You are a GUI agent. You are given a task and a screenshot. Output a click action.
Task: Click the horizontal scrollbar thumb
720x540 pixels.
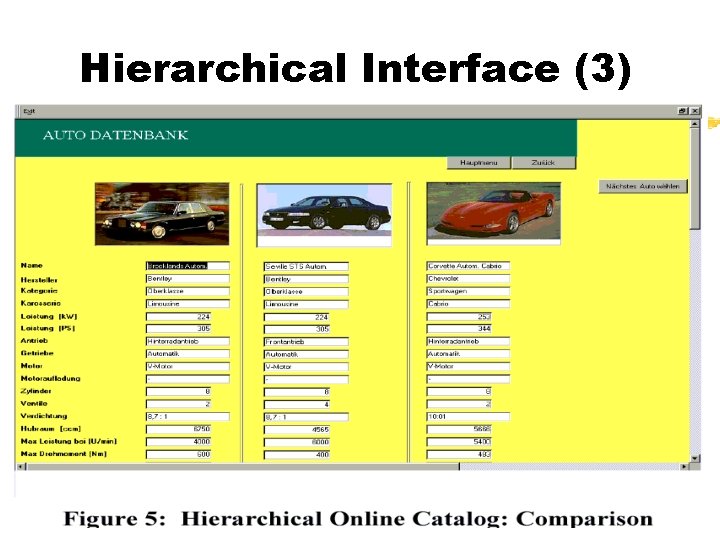tap(242, 467)
